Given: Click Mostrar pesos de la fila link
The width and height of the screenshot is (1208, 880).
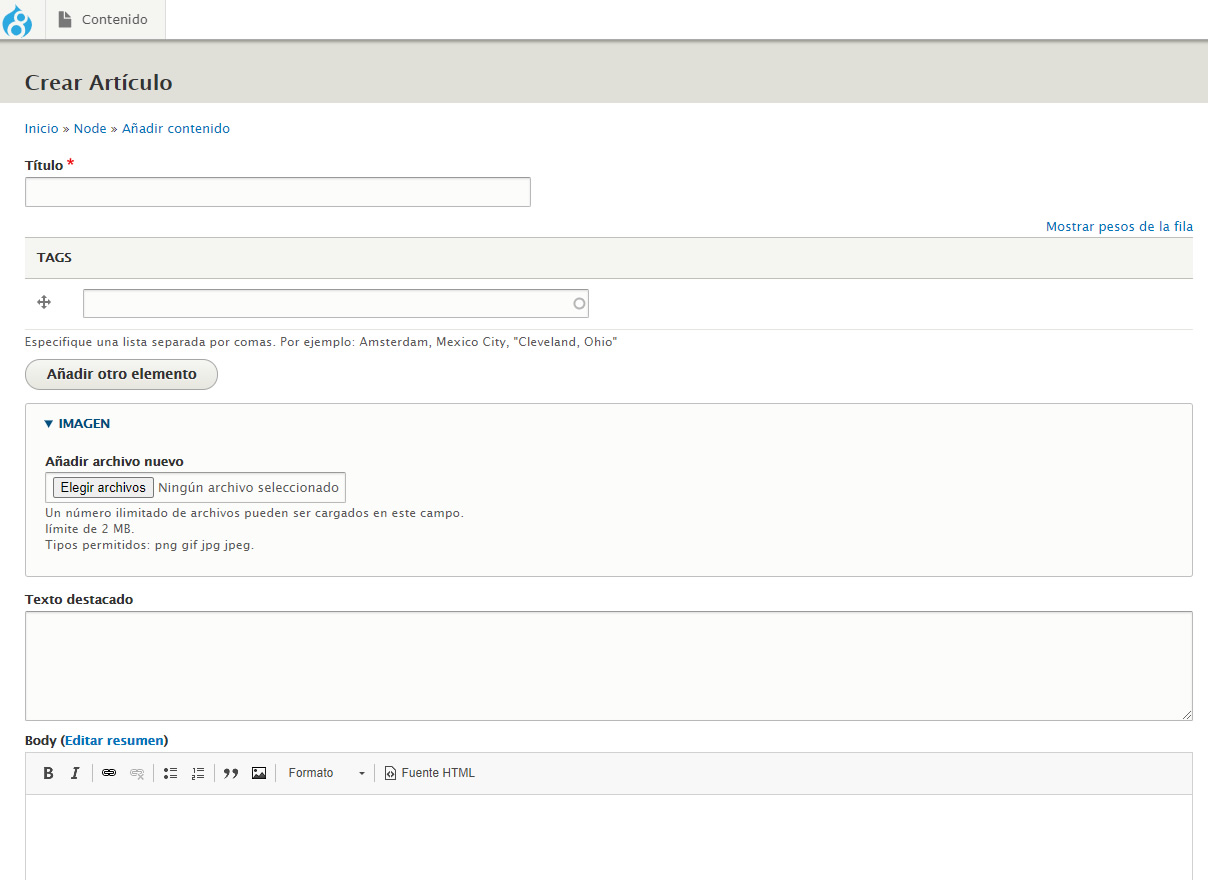Looking at the screenshot, I should (x=1119, y=227).
